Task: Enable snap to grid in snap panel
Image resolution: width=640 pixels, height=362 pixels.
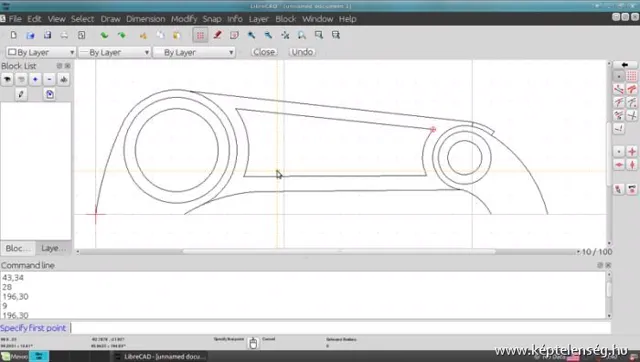Action: (632, 76)
